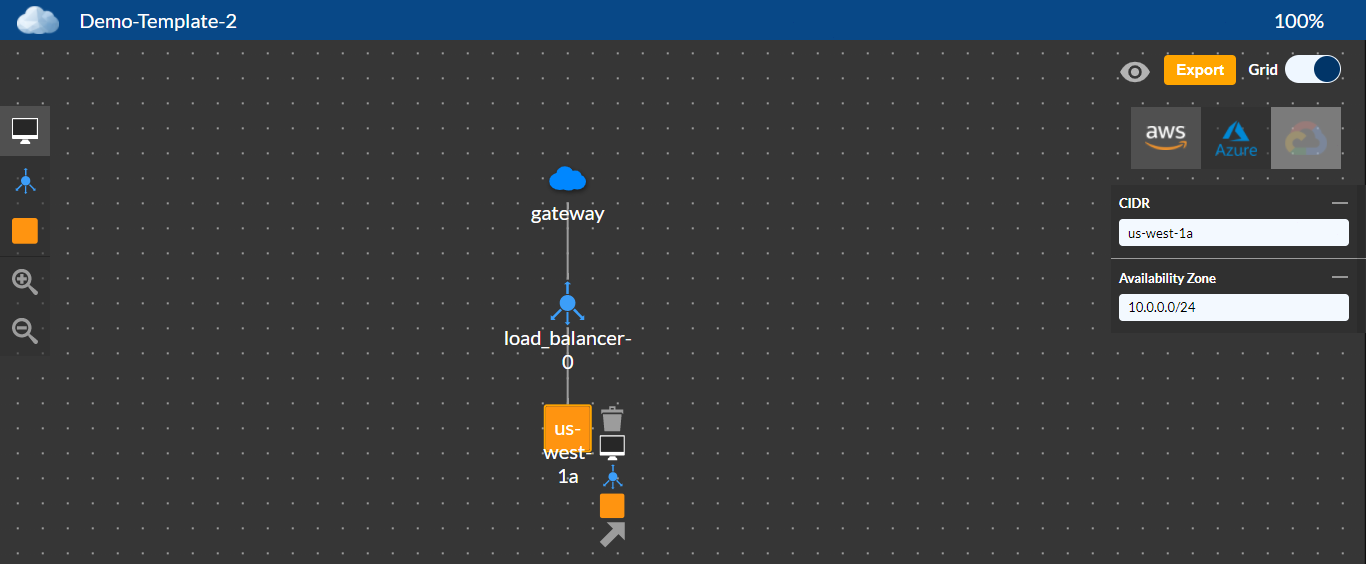Delete node using the trash can icon
Viewport: 1366px width, 564px height.
612,419
